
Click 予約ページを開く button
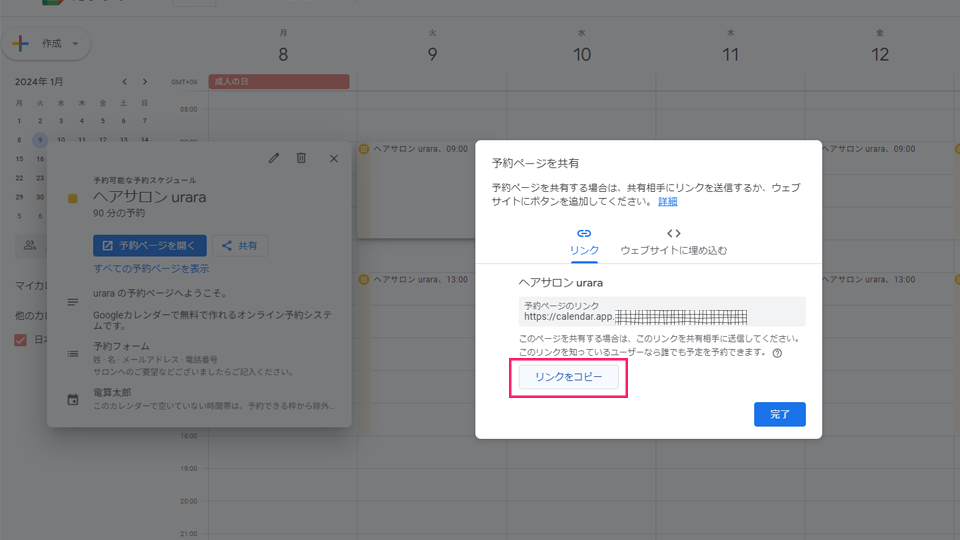[150, 246]
